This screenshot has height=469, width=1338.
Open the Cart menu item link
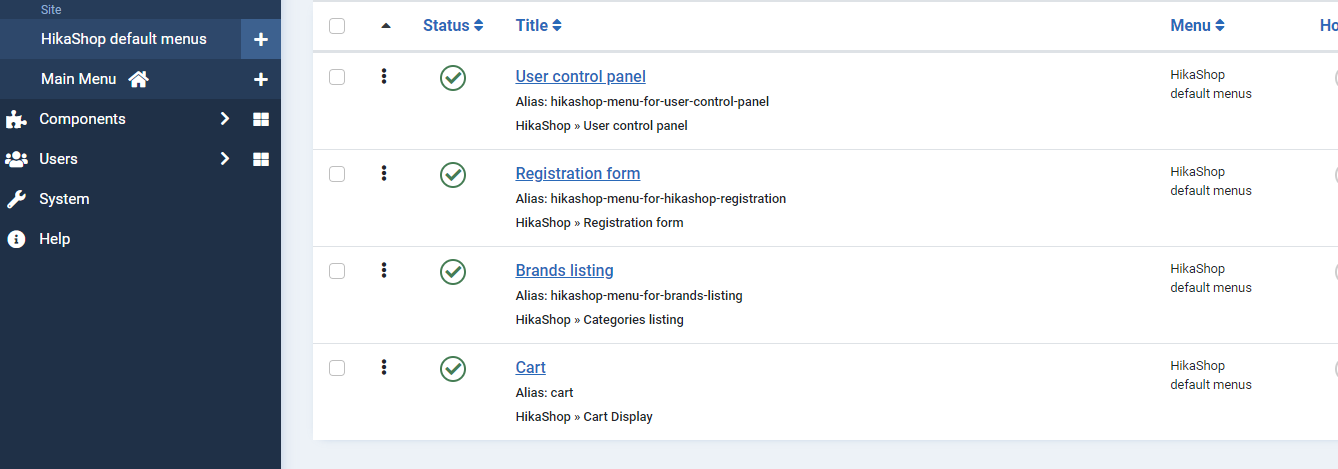tap(530, 367)
